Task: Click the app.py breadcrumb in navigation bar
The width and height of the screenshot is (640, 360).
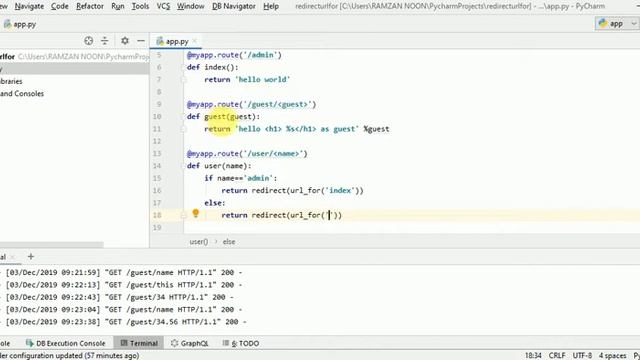Action: point(20,24)
